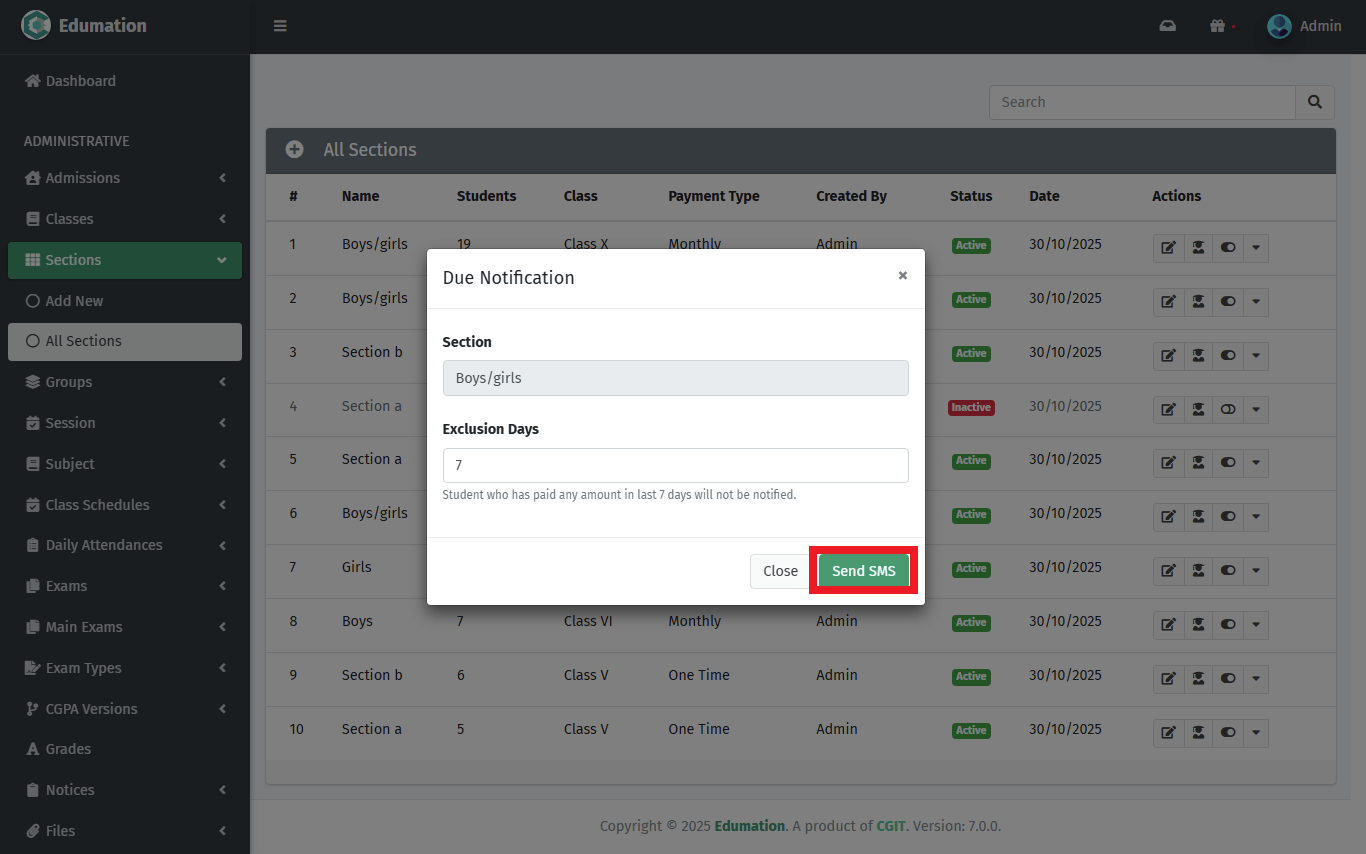Click students icon for row 3
Viewport: 1366px width, 854px height.
pos(1198,356)
